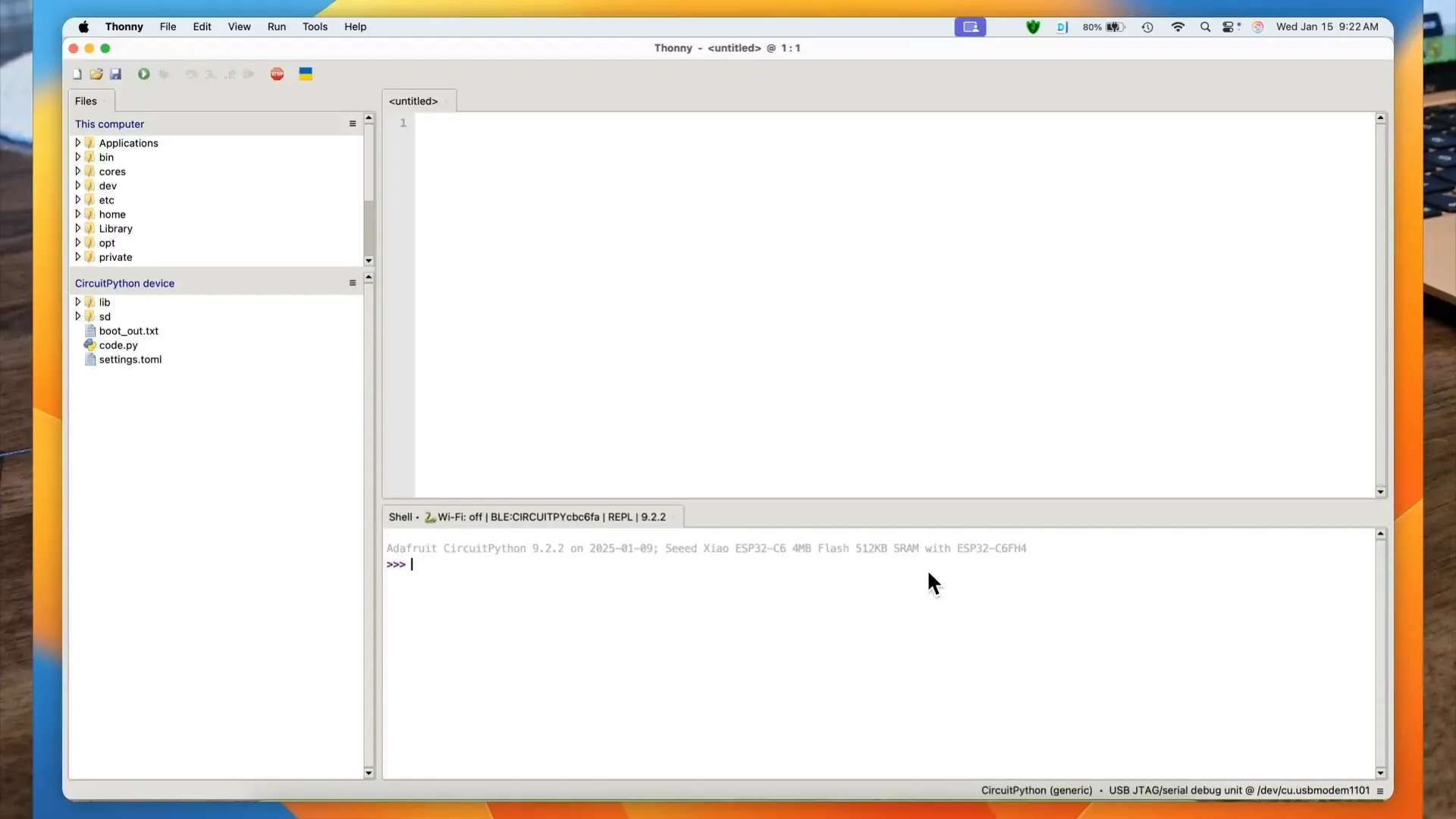Viewport: 1456px width, 819px height.
Task: Expand the sd folder on CircuitPython device
Action: click(77, 316)
